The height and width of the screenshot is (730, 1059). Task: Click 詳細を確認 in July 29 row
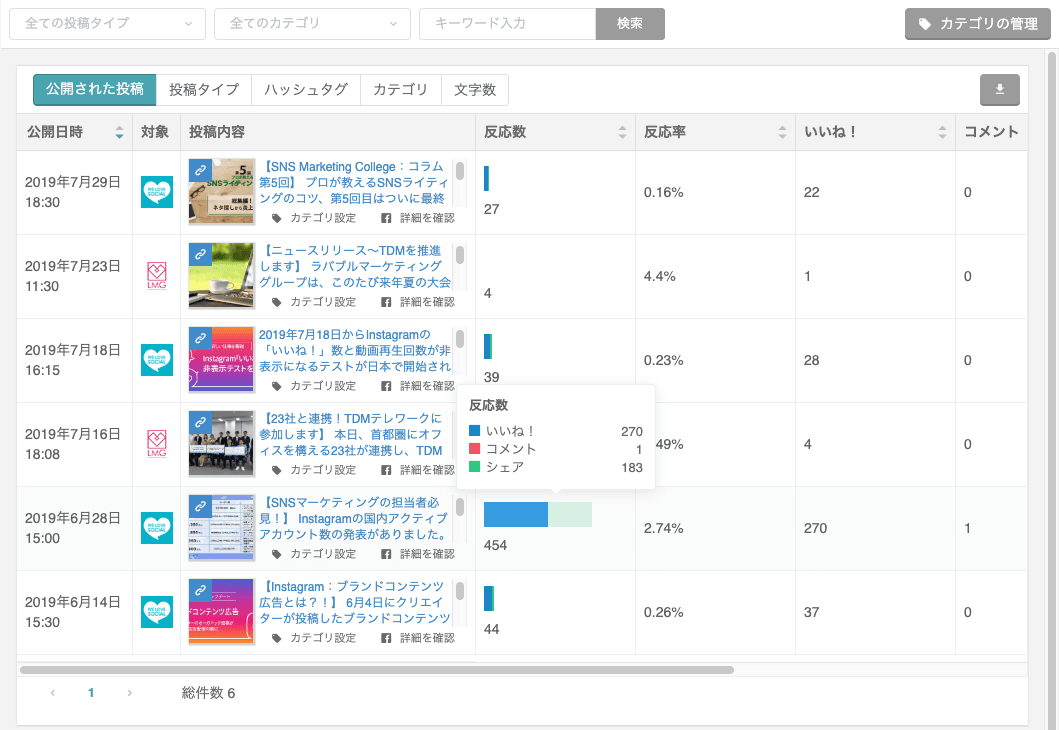click(x=418, y=218)
